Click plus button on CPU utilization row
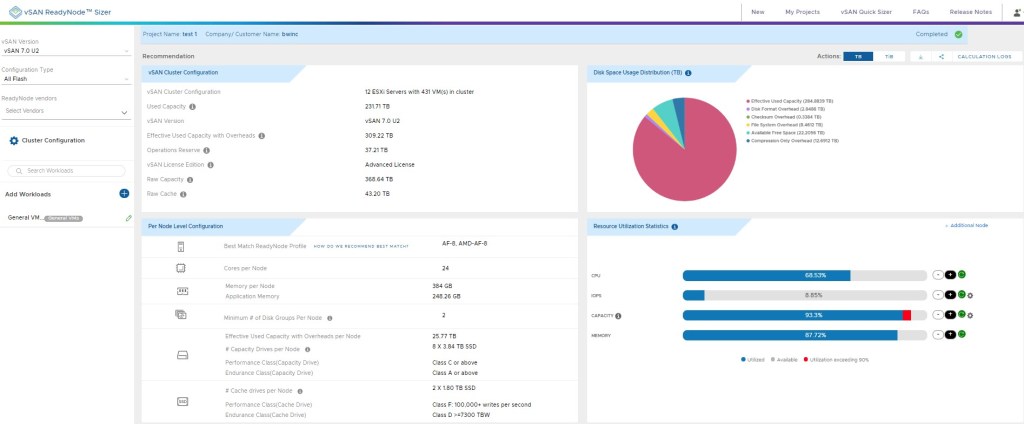The image size is (1024, 424). tap(949, 274)
